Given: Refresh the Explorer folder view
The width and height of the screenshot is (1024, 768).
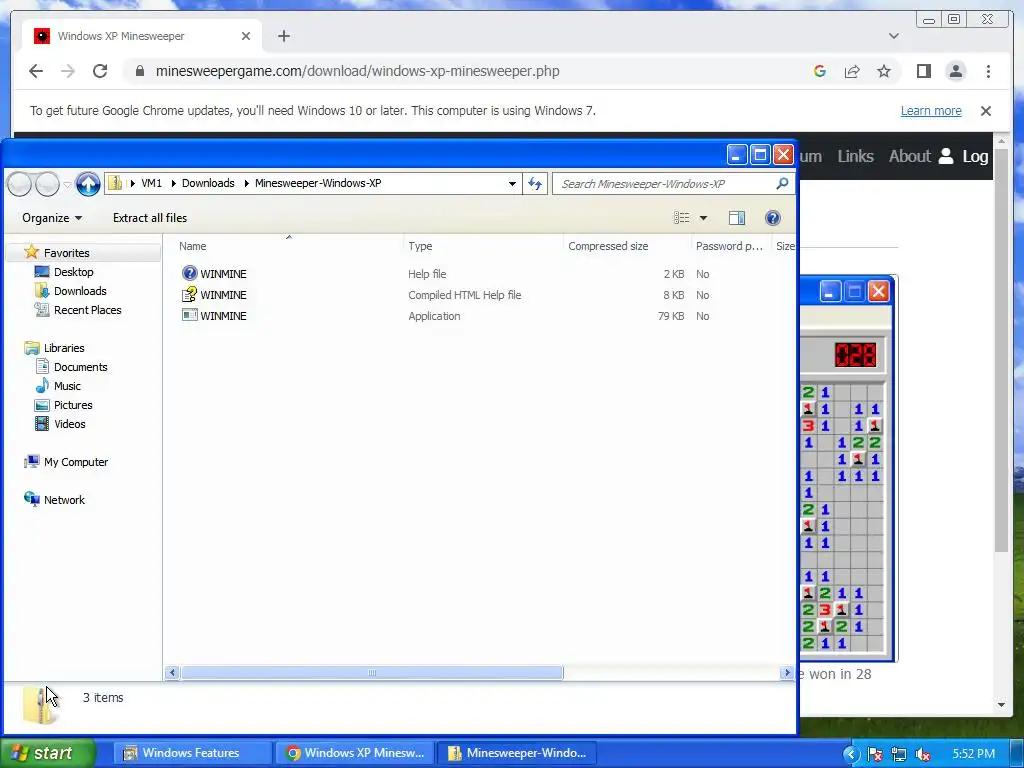Looking at the screenshot, I should (535, 184).
